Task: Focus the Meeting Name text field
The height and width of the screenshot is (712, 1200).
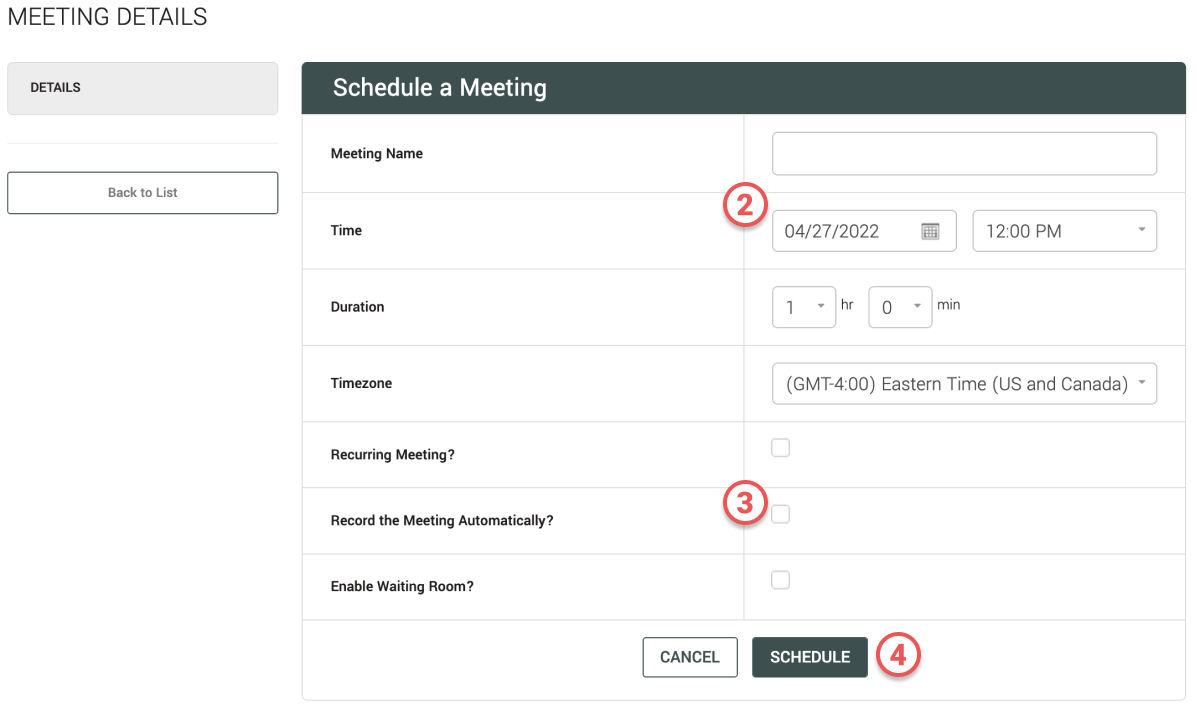Action: click(964, 154)
